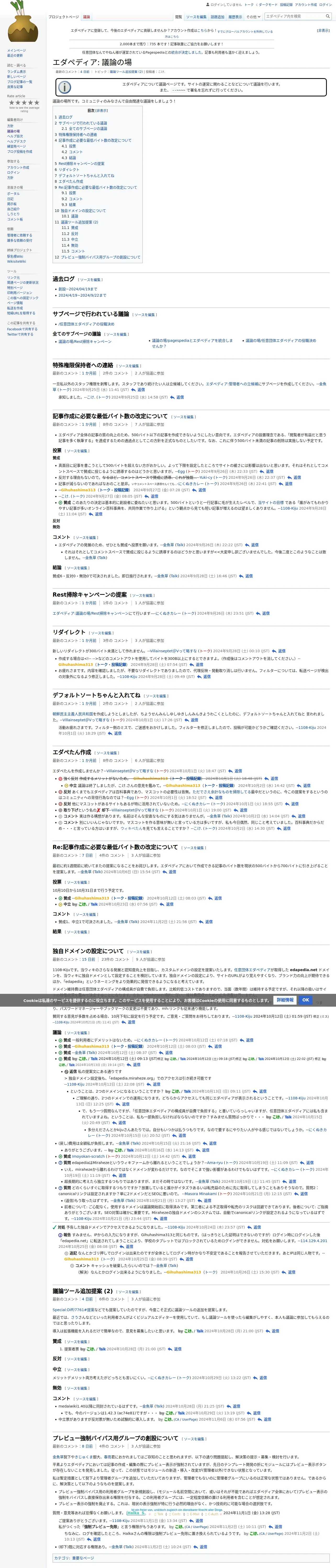
Task: Open sidebar link 駅名標Wiki
Action: click(x=15, y=256)
